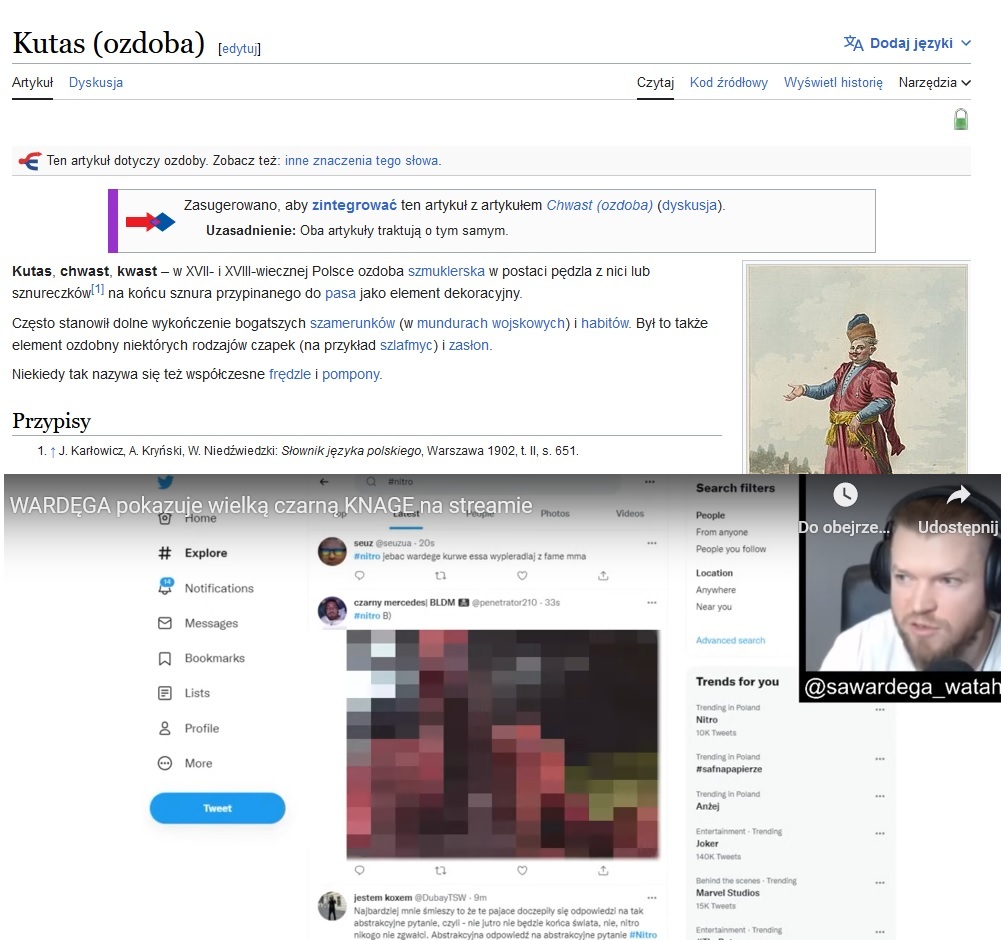Image resolution: width=1001 pixels, height=940 pixels.
Task: Open the Chwast (ozdoba) article link
Action: [599, 206]
